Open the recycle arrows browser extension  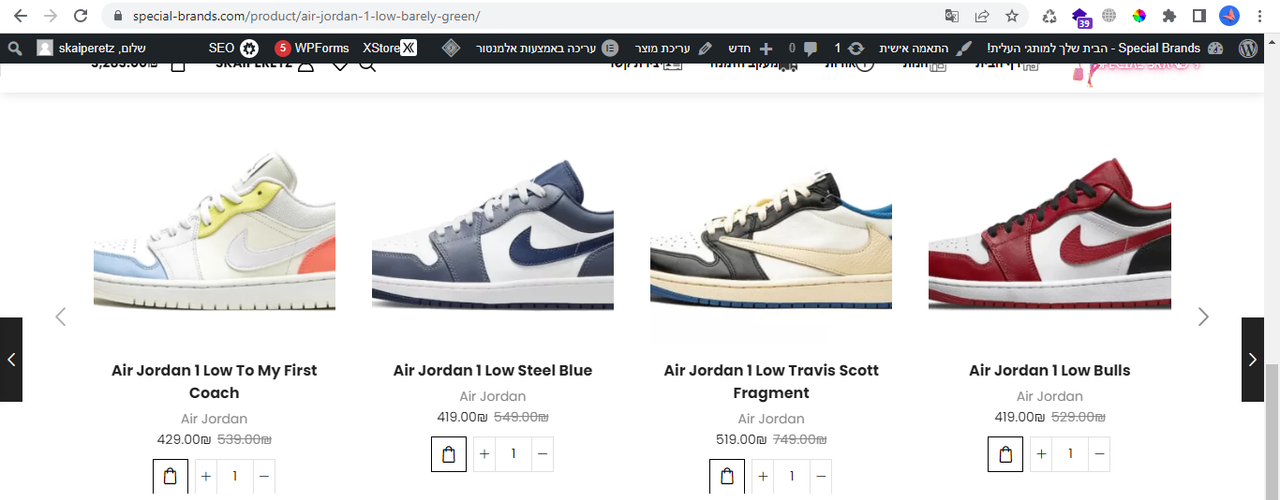[x=1049, y=16]
